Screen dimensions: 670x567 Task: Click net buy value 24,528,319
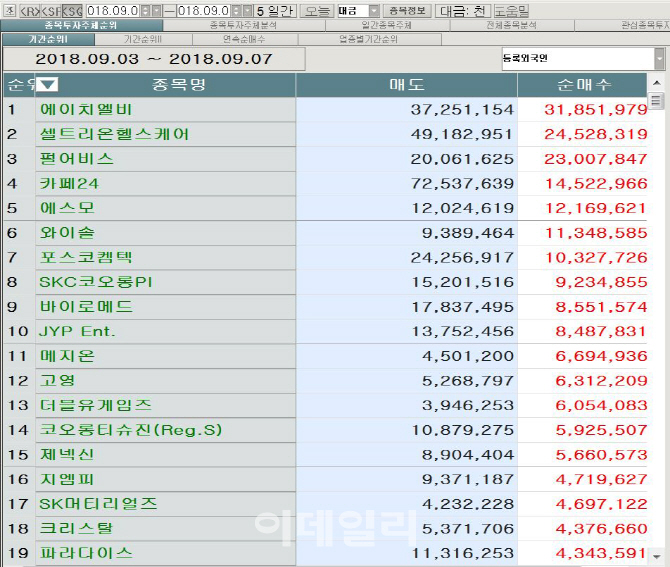596,135
